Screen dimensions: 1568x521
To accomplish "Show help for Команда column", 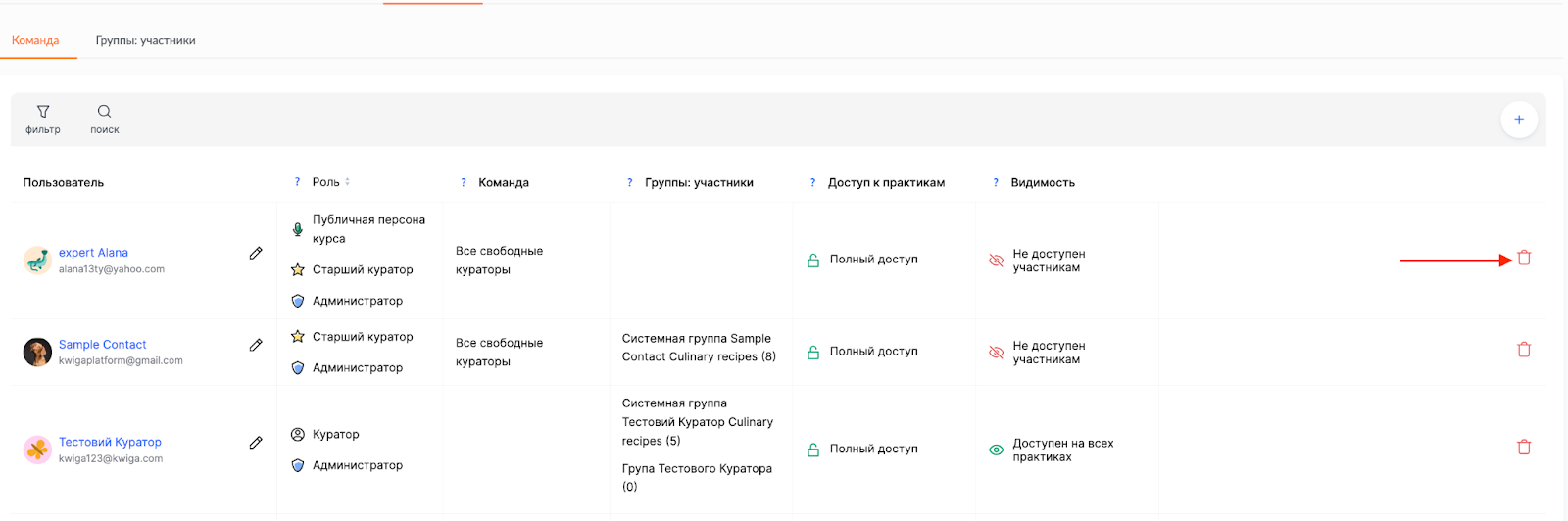I will (464, 182).
